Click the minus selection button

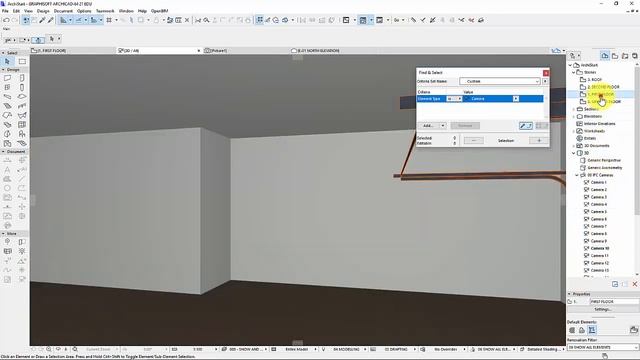coord(474,140)
